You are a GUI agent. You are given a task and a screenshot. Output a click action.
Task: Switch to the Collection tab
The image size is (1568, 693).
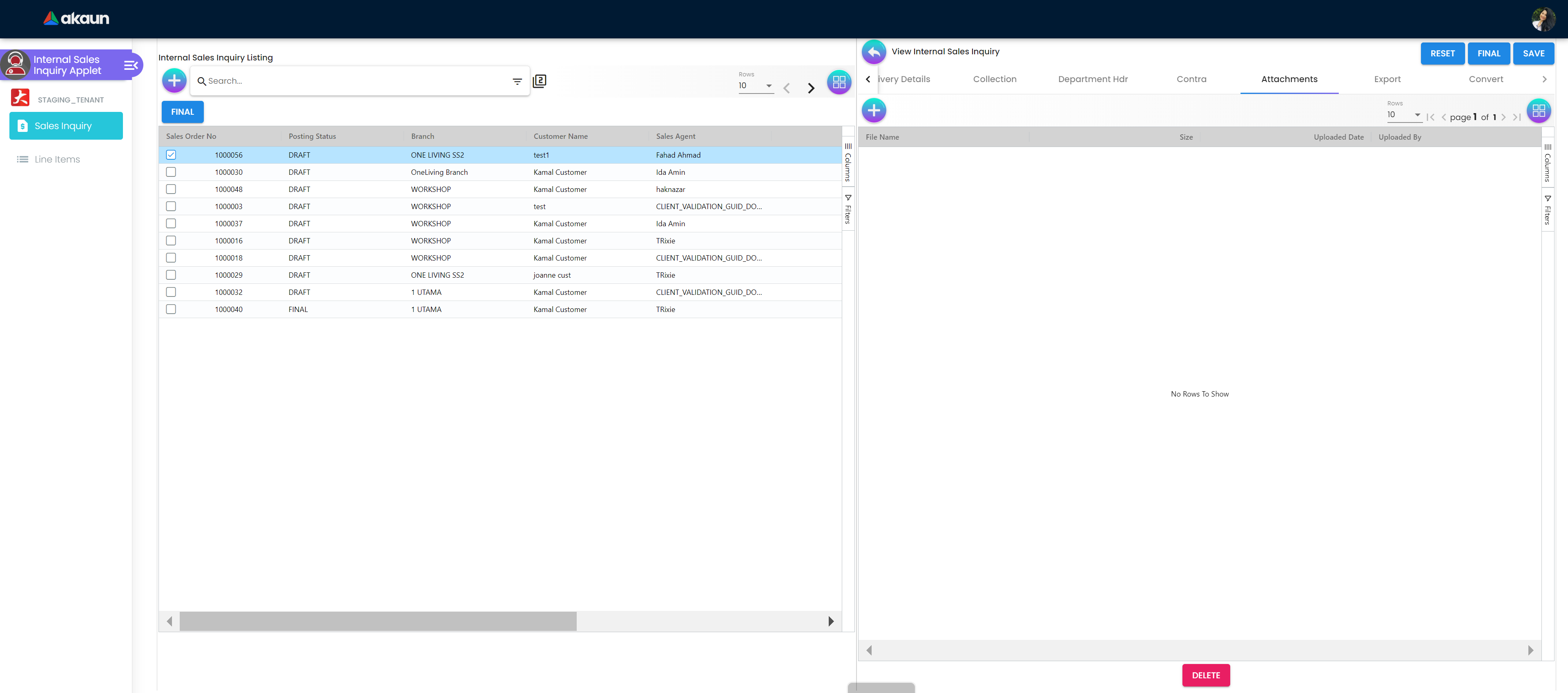(994, 79)
